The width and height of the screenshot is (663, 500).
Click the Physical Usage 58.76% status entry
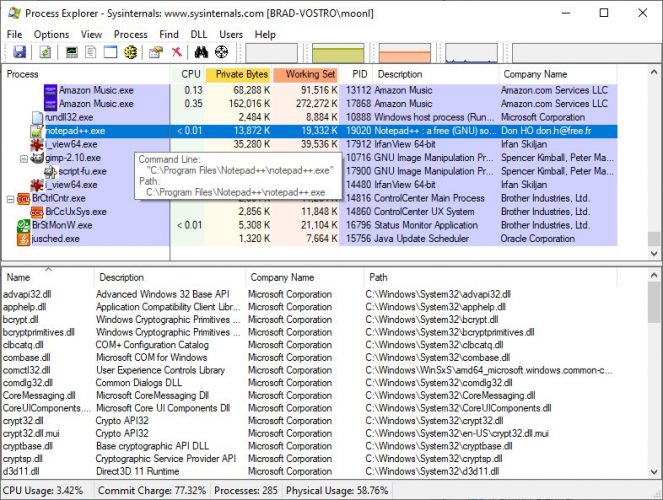point(337,491)
